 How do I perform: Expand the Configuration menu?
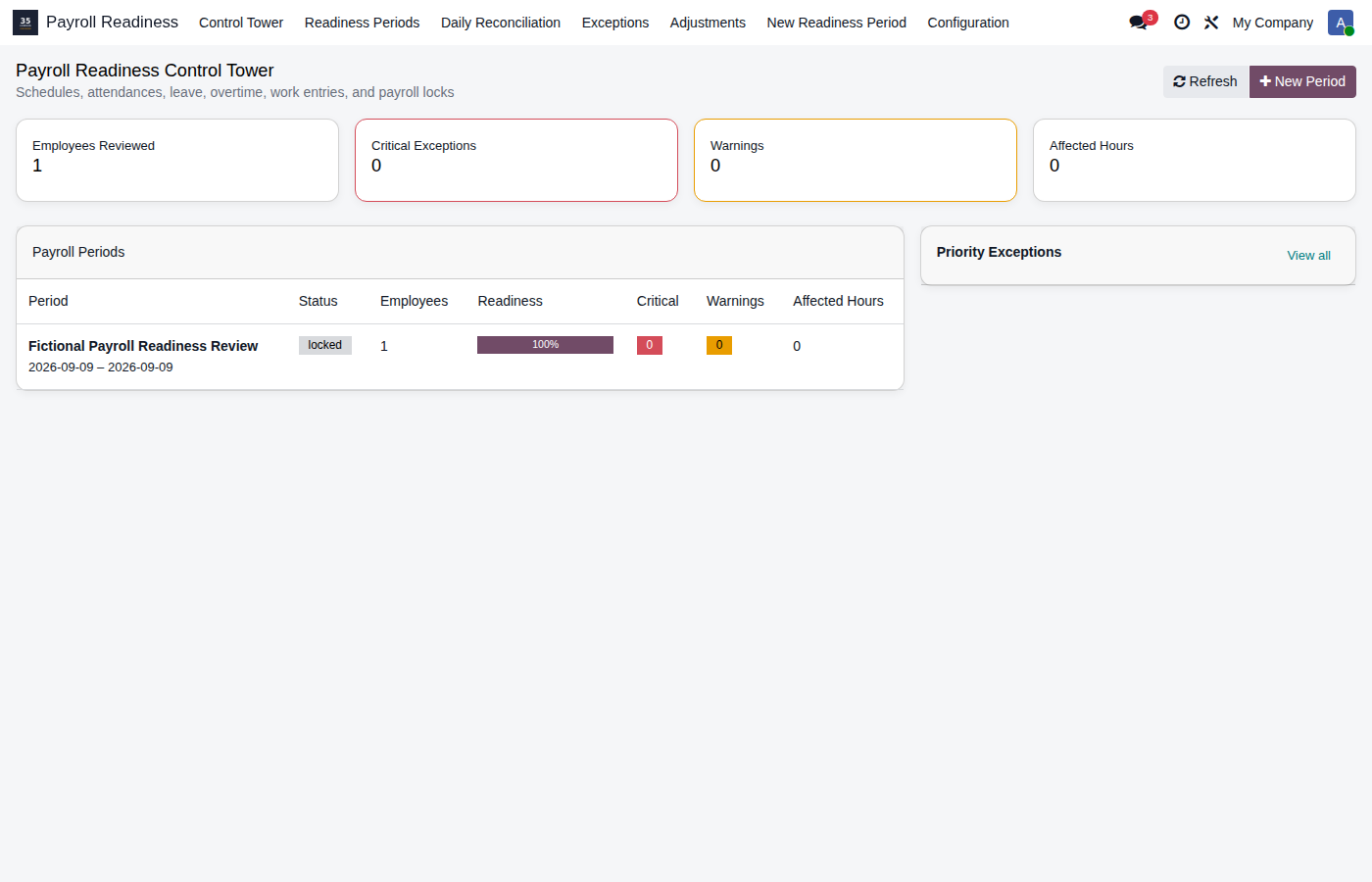(x=968, y=23)
